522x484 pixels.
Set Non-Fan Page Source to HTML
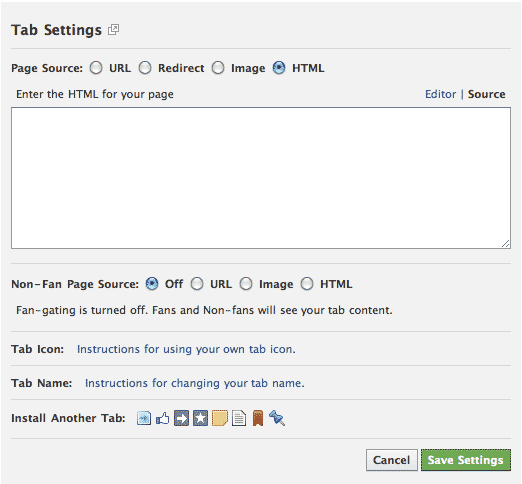coord(307,284)
